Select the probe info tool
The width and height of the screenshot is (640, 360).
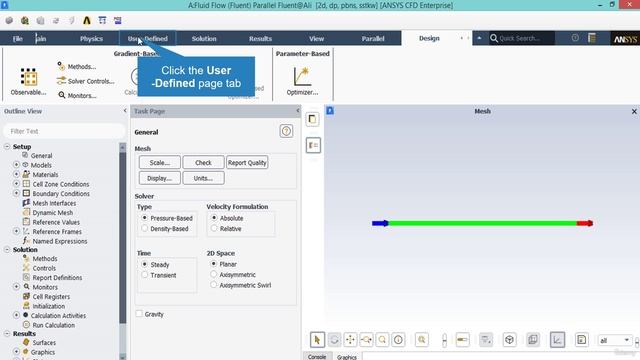point(398,340)
